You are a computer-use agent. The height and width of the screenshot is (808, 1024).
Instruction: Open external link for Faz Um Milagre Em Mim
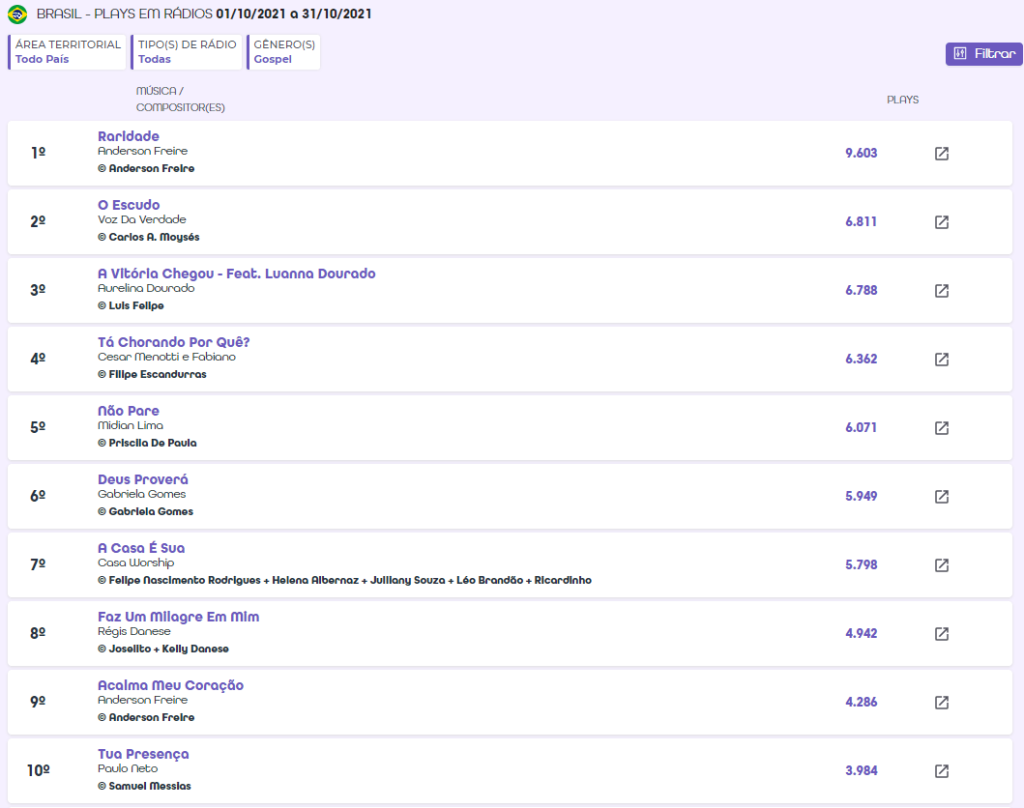click(941, 634)
